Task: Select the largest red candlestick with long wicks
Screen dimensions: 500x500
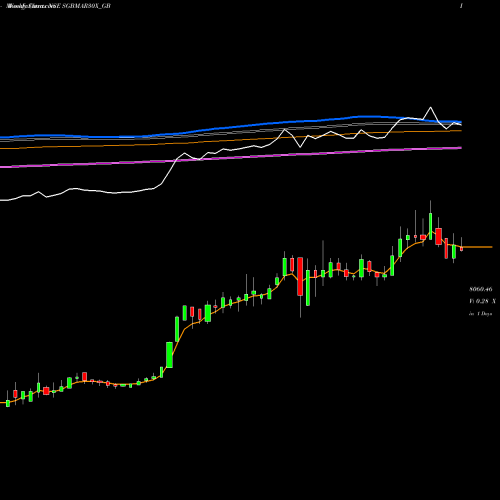Action: [x=300, y=276]
